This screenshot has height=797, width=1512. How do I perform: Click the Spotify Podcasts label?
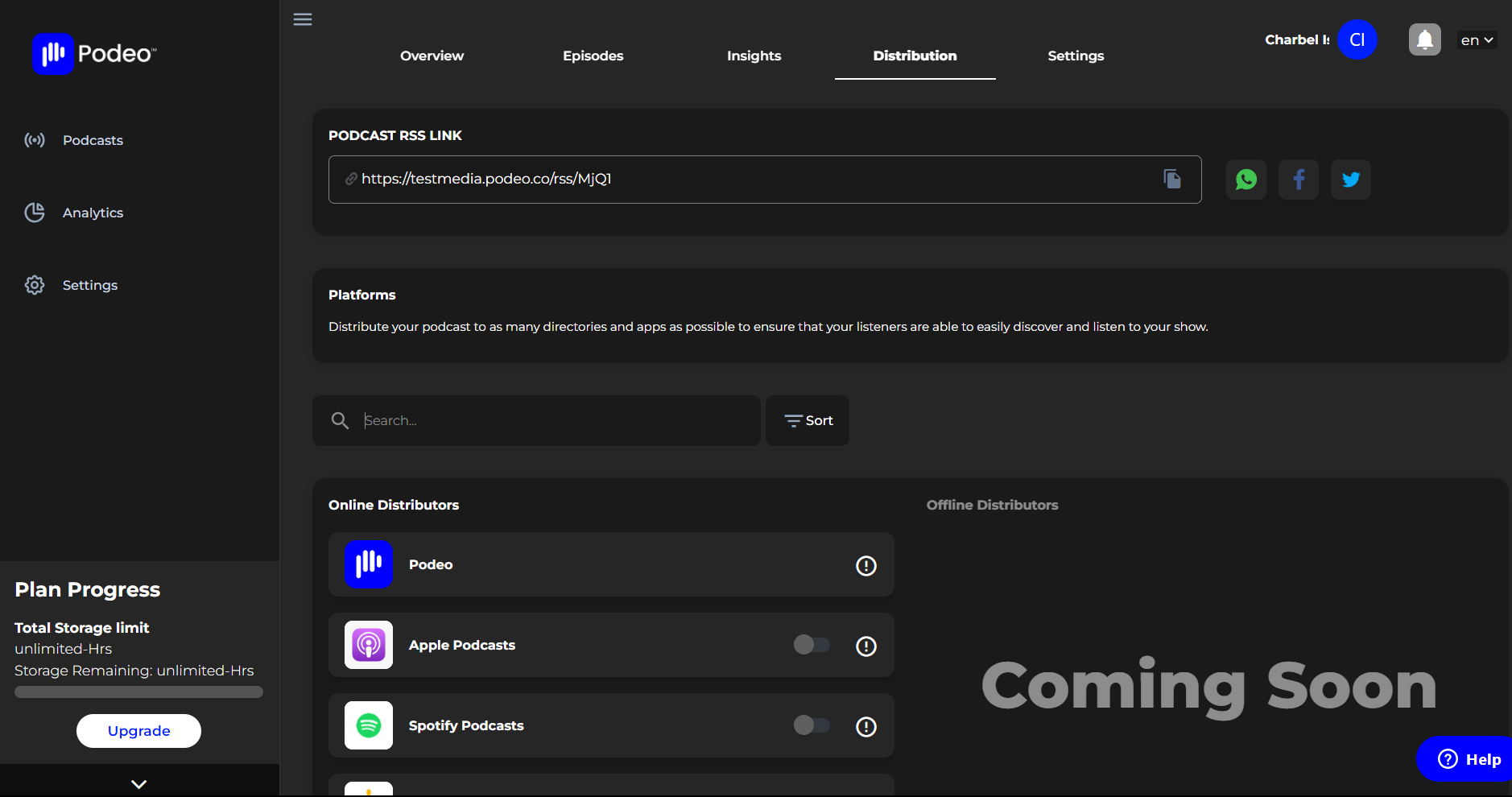point(466,725)
